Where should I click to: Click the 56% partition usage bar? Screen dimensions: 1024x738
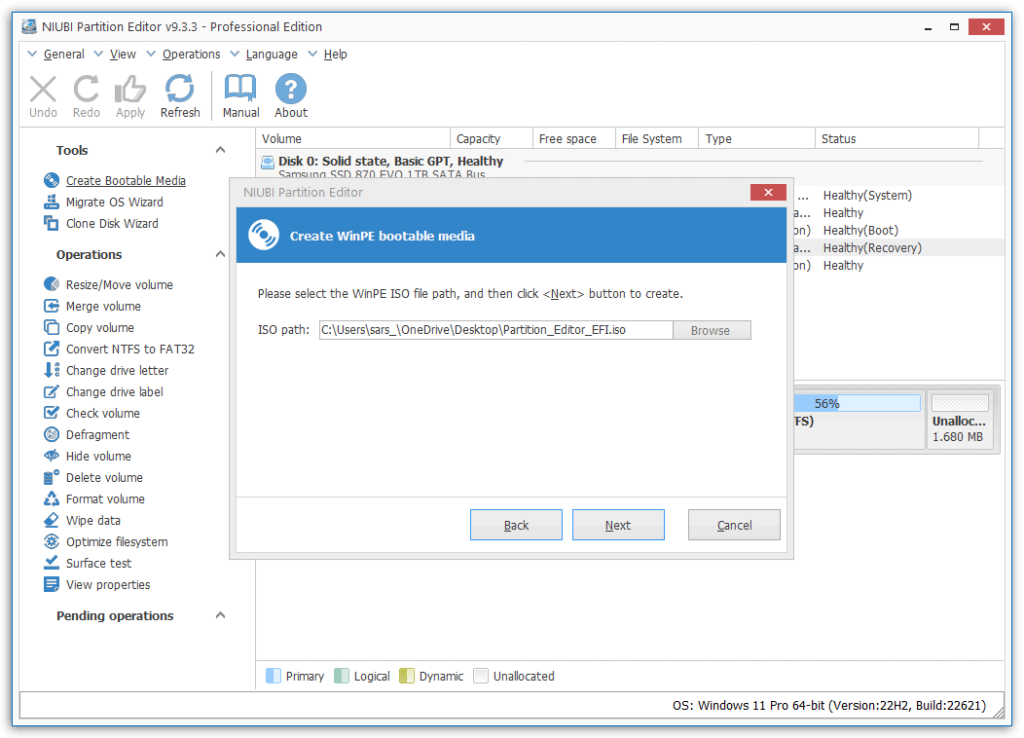click(857, 403)
